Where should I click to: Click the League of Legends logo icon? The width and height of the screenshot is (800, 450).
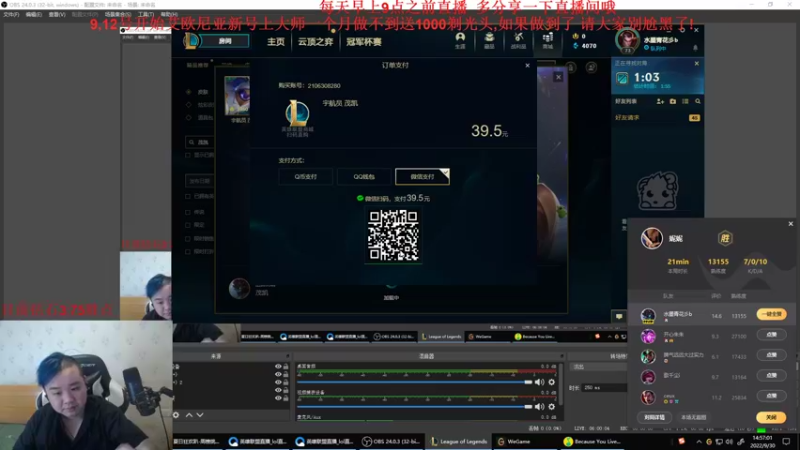[x=191, y=41]
